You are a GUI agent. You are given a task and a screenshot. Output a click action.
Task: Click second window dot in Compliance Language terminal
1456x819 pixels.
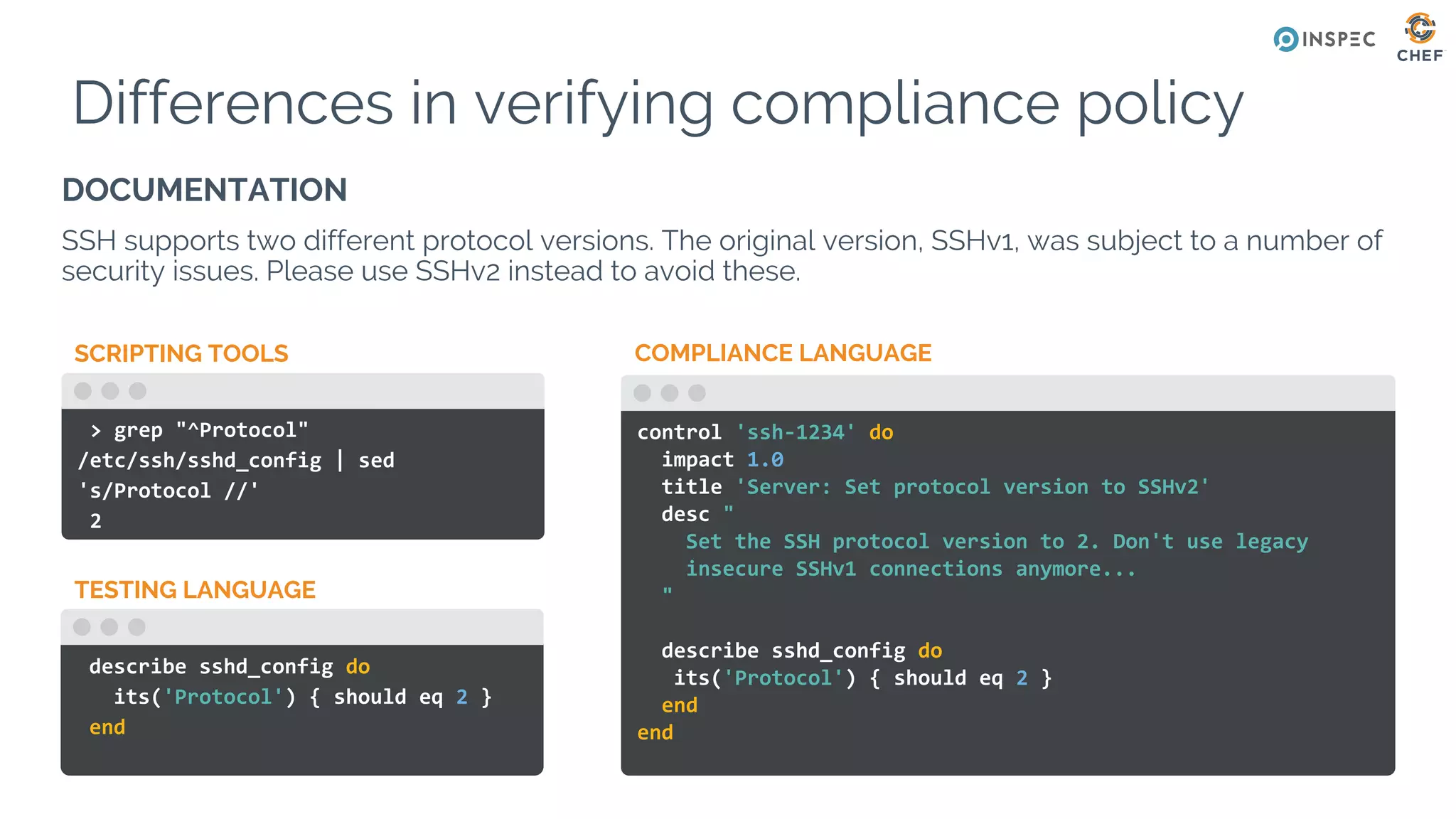pyautogui.click(x=670, y=393)
